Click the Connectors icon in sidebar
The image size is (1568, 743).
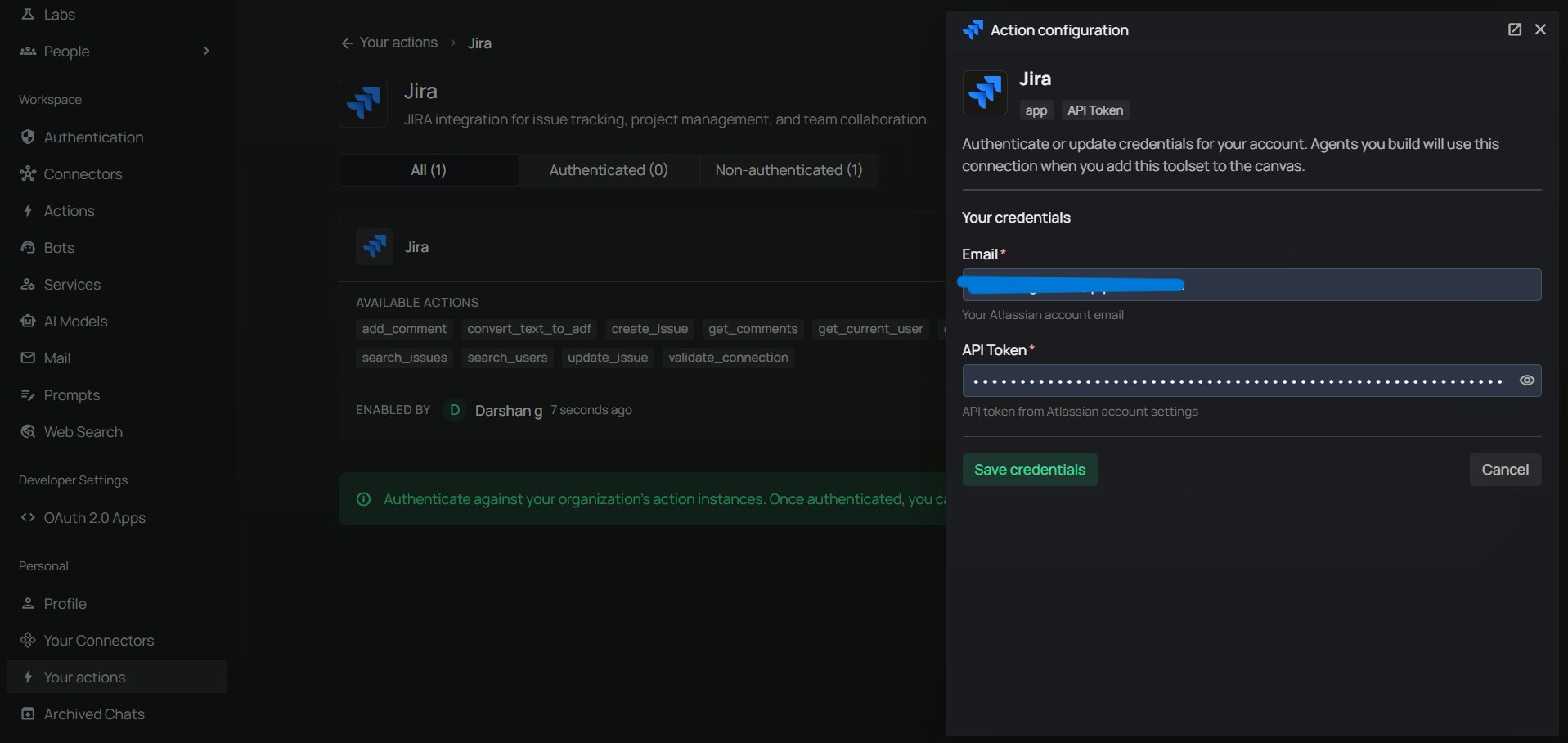[28, 173]
